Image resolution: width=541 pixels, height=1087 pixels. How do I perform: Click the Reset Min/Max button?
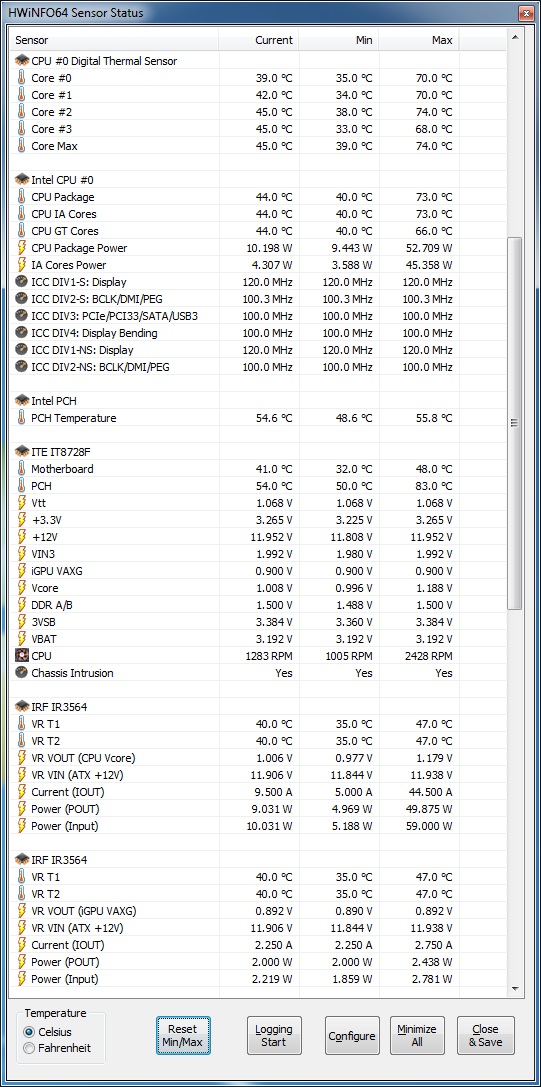[x=183, y=1036]
